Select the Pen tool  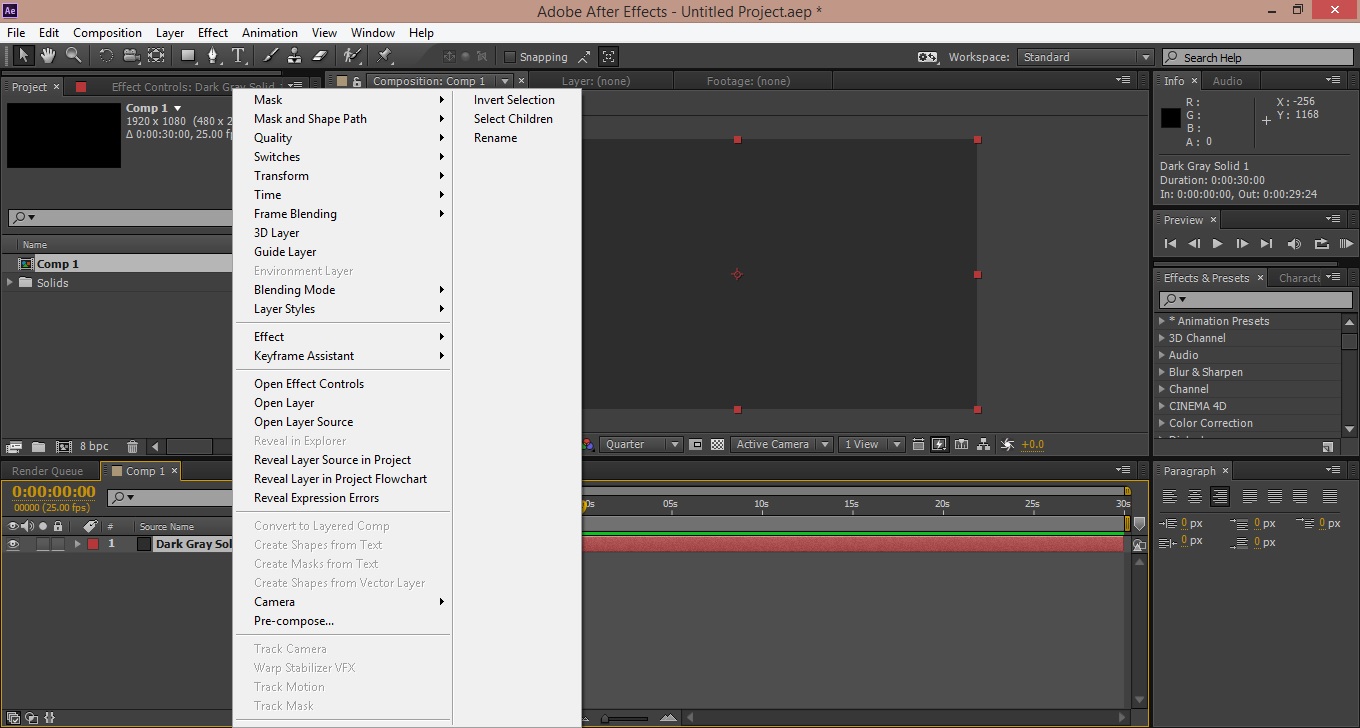[x=213, y=56]
